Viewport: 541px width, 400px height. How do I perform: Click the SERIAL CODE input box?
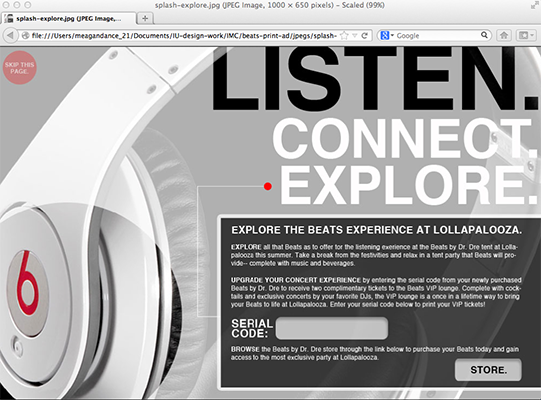pos(332,328)
